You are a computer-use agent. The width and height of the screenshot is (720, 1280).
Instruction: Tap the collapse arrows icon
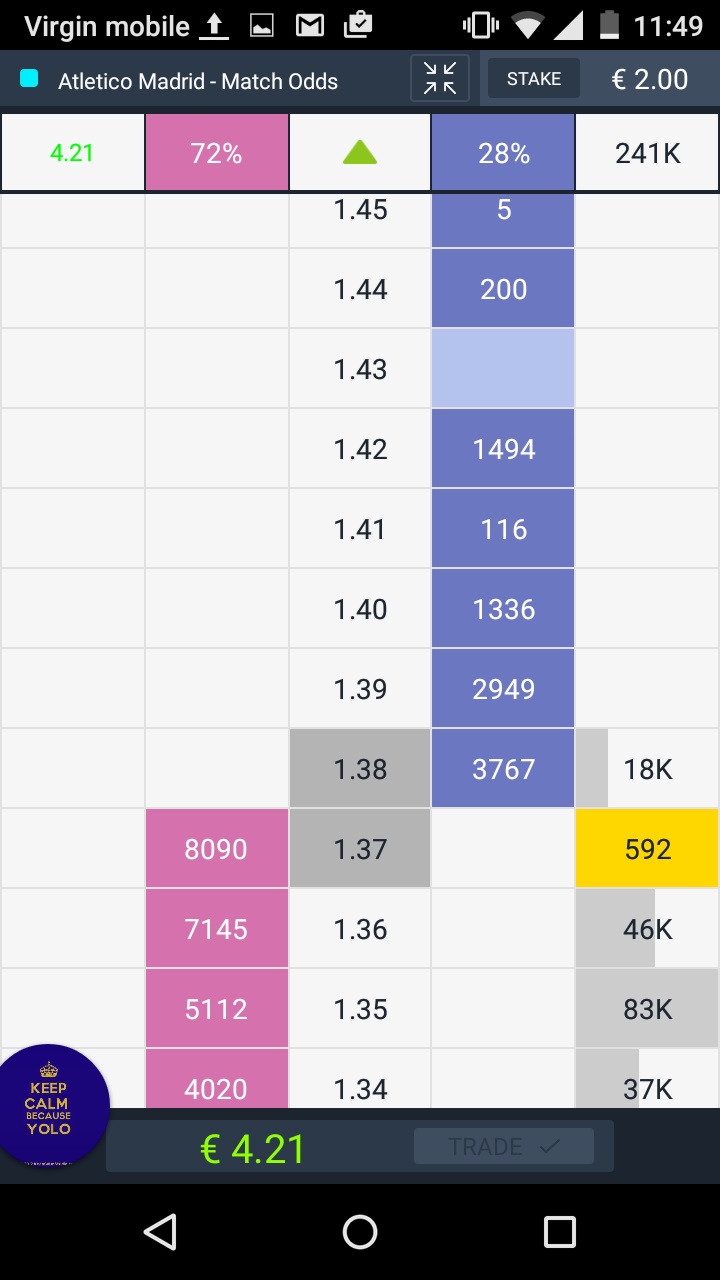point(440,78)
